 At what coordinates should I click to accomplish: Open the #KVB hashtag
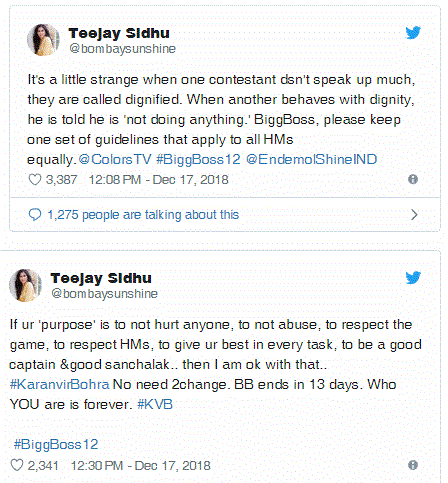coord(155,404)
